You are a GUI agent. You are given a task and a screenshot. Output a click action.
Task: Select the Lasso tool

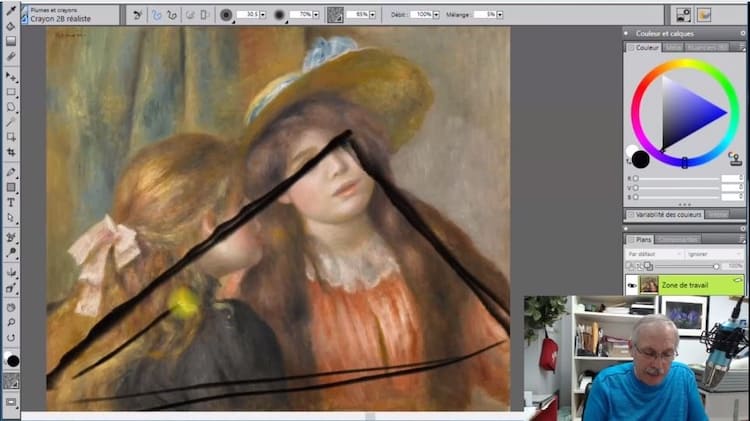[x=11, y=107]
